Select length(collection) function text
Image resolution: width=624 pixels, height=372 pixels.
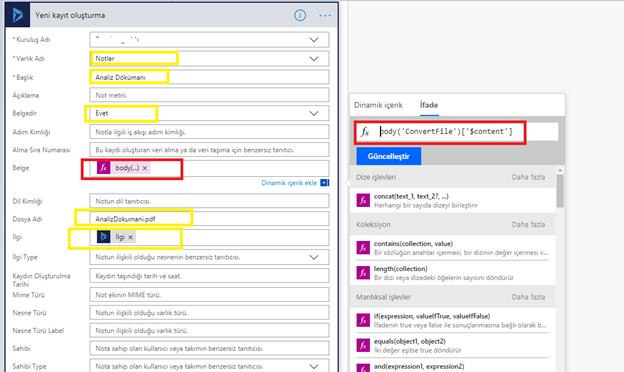coord(400,269)
